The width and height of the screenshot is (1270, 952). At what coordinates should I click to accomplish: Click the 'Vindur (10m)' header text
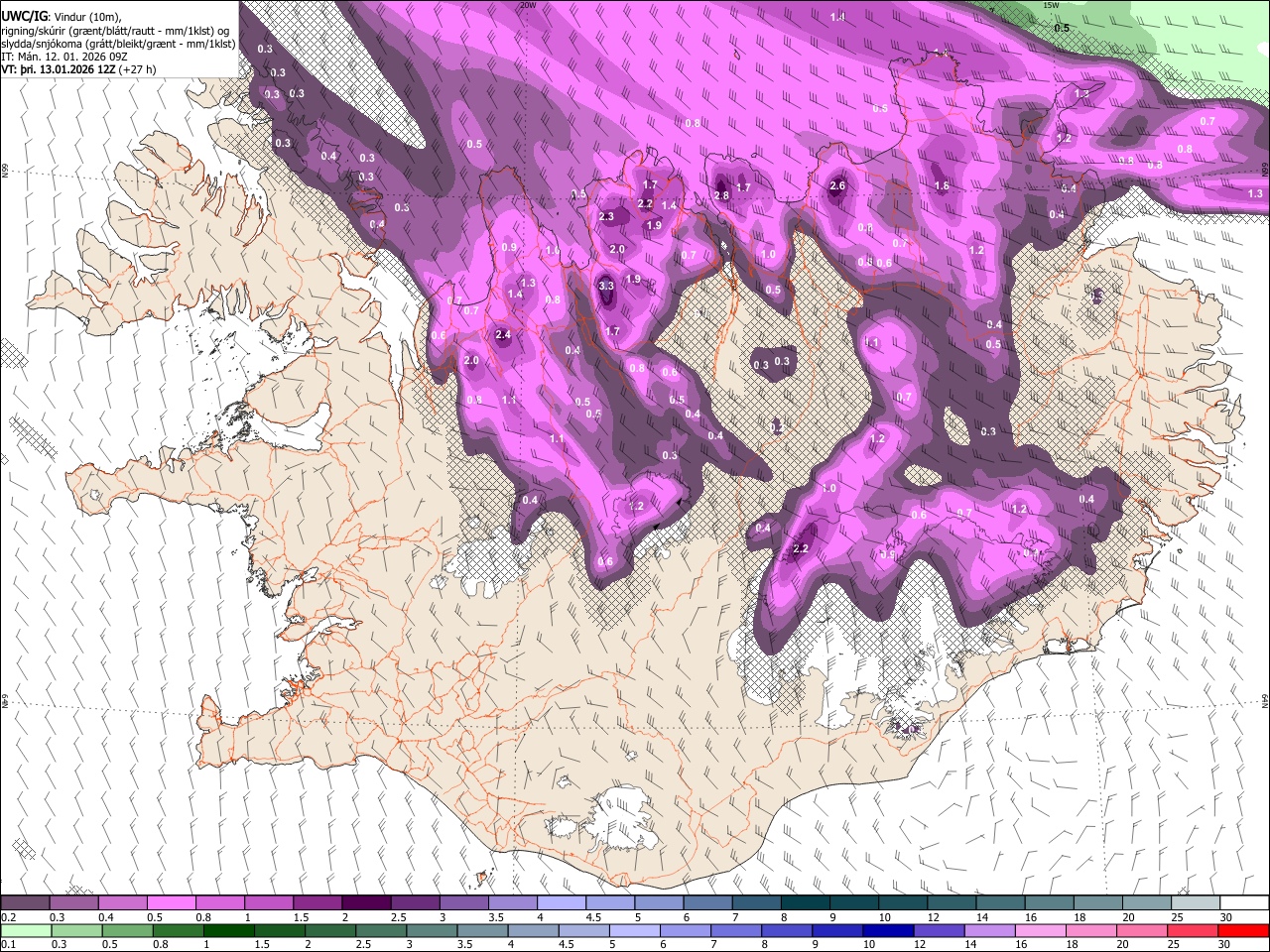[87, 16]
